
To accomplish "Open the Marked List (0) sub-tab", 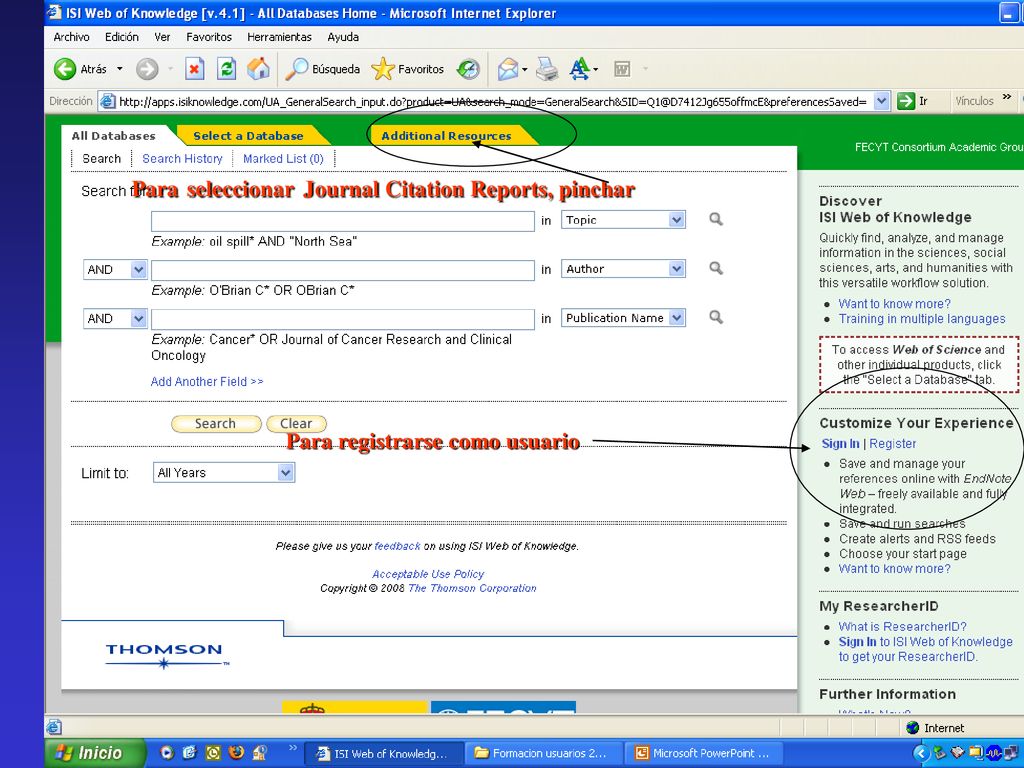I will [283, 159].
